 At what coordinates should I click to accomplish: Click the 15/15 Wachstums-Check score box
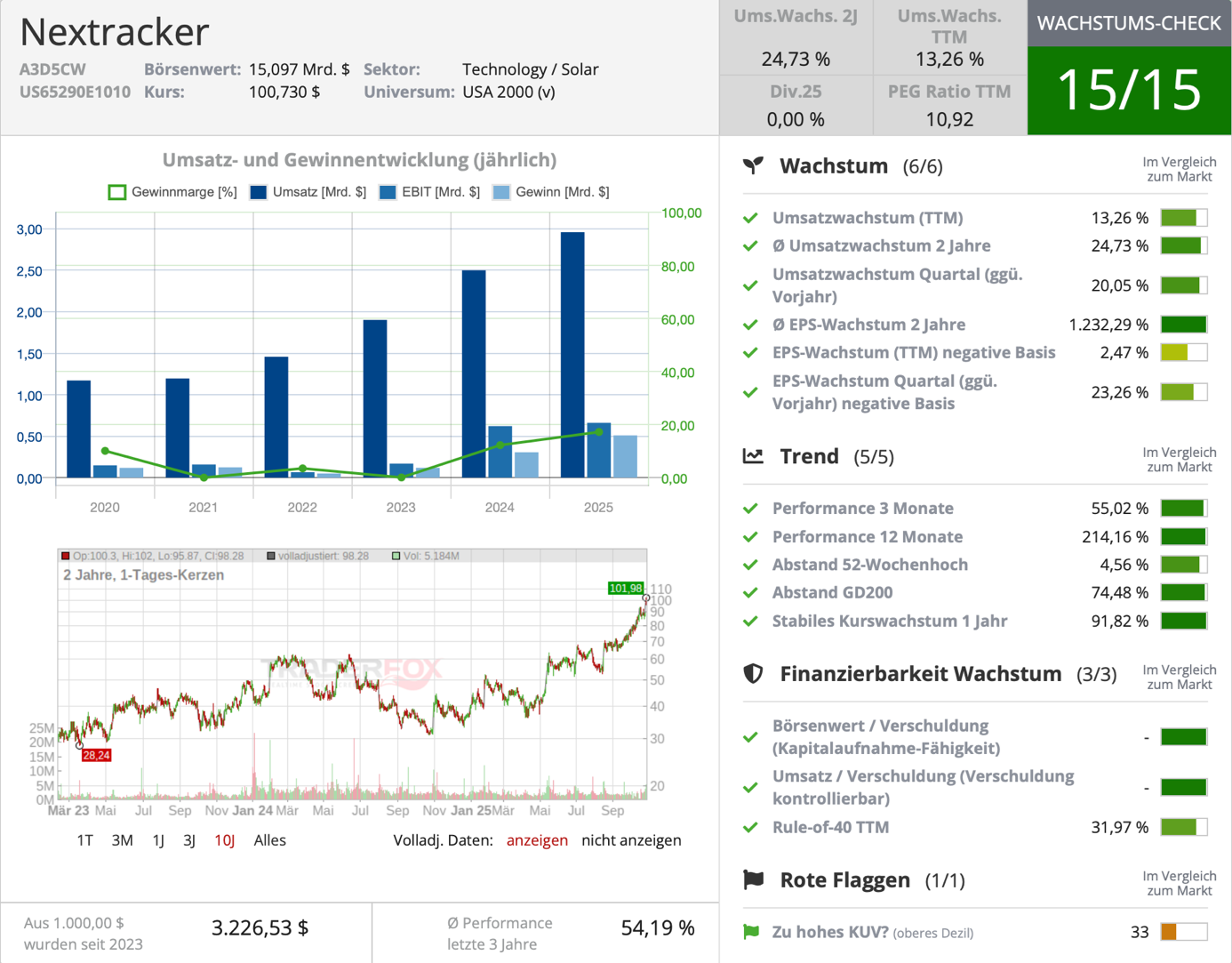pos(1129,90)
